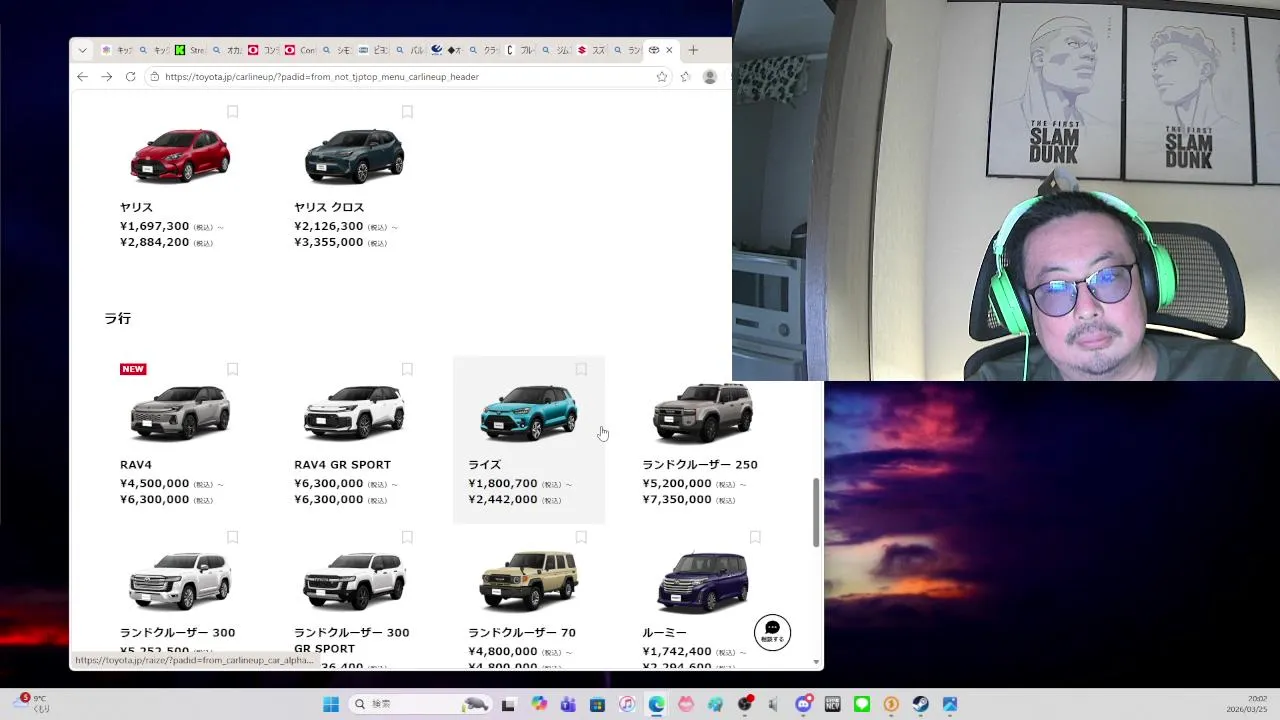Switch to the Con tab
This screenshot has width=1280, height=720.
(x=300, y=50)
